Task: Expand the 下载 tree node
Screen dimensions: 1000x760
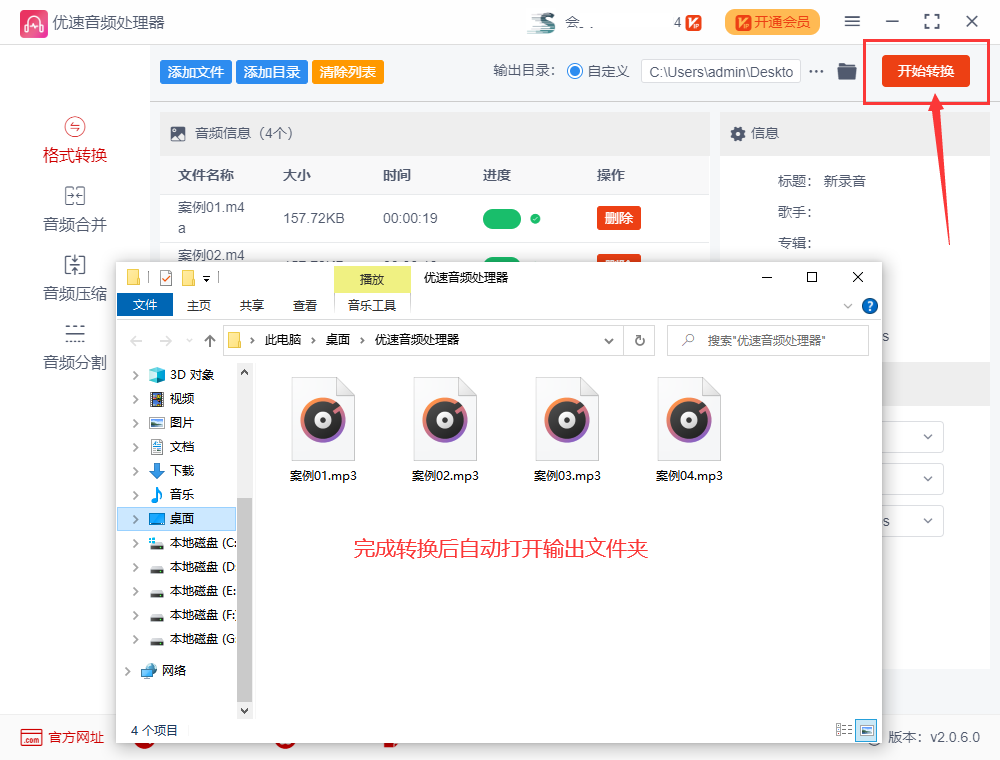Action: click(135, 471)
